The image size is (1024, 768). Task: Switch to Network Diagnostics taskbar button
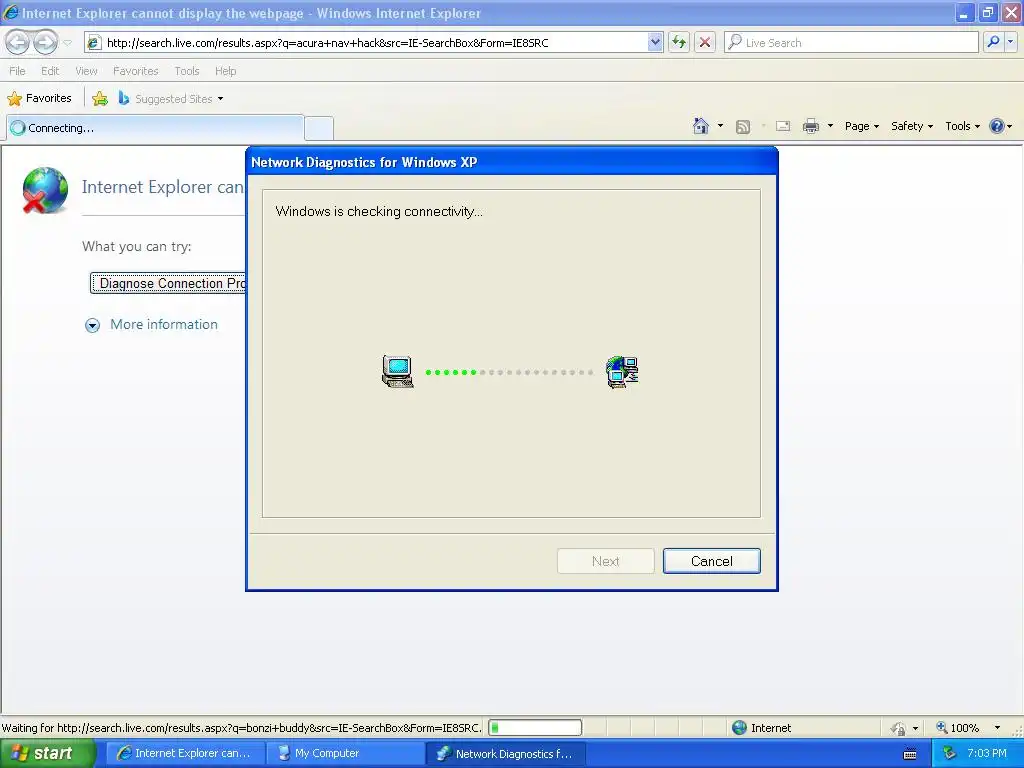pyautogui.click(x=505, y=753)
